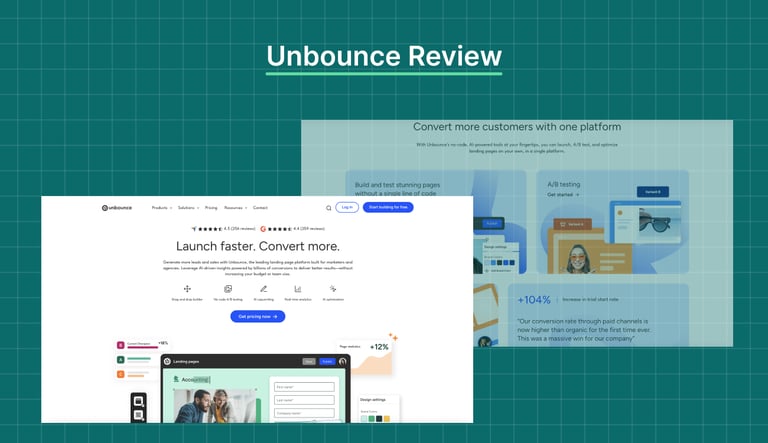Open the Pricing nav item
768x443 pixels.
pyautogui.click(x=211, y=208)
